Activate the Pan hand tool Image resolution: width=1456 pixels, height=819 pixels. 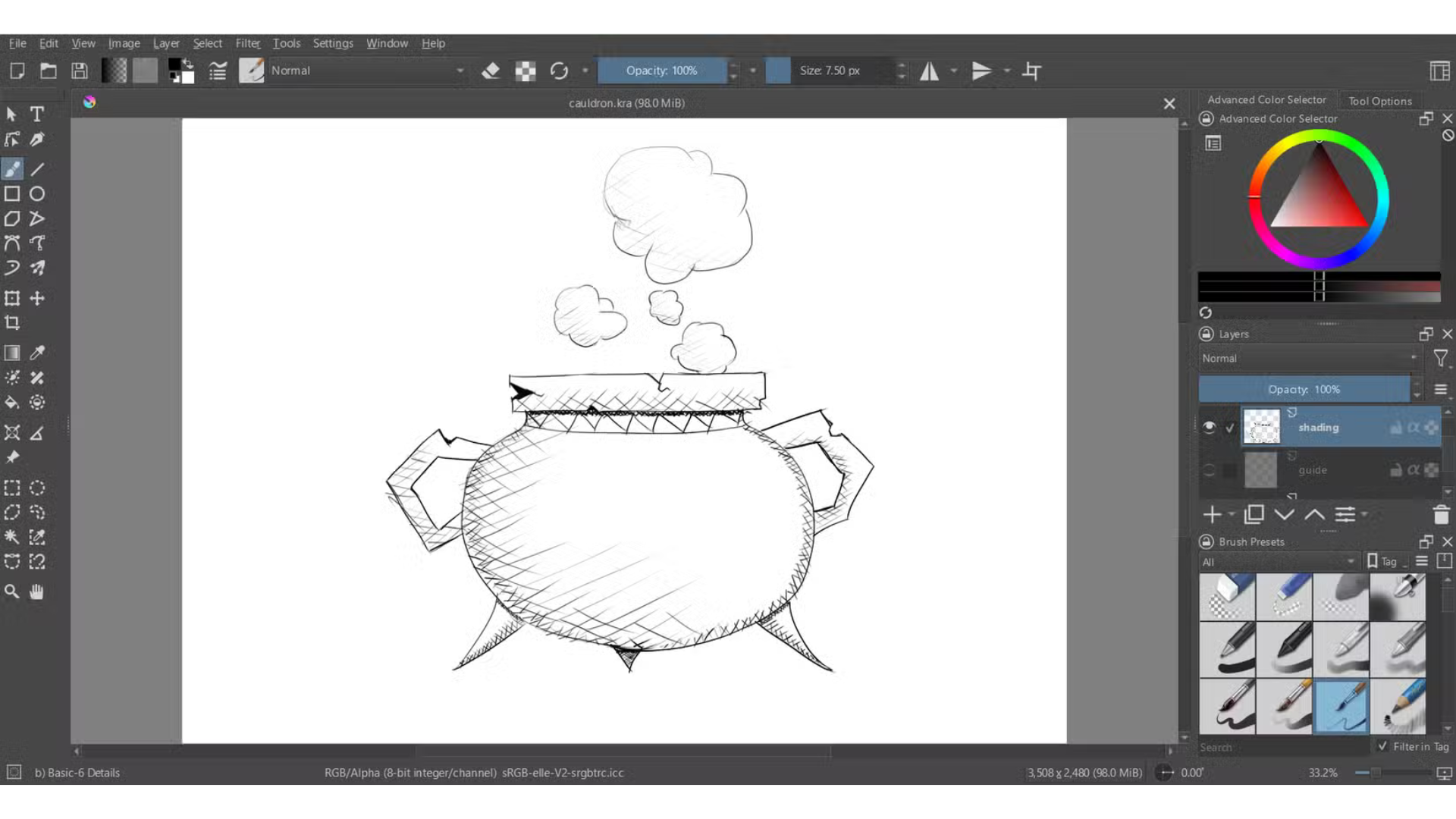coord(36,591)
